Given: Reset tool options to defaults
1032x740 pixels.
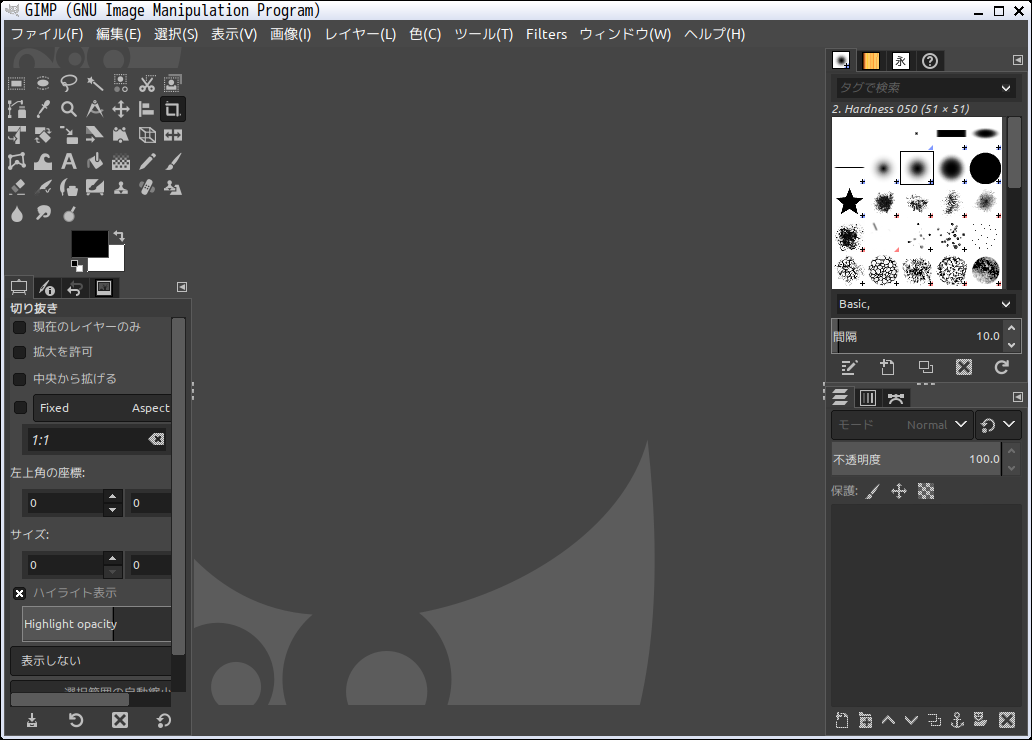Looking at the screenshot, I should click(x=164, y=720).
